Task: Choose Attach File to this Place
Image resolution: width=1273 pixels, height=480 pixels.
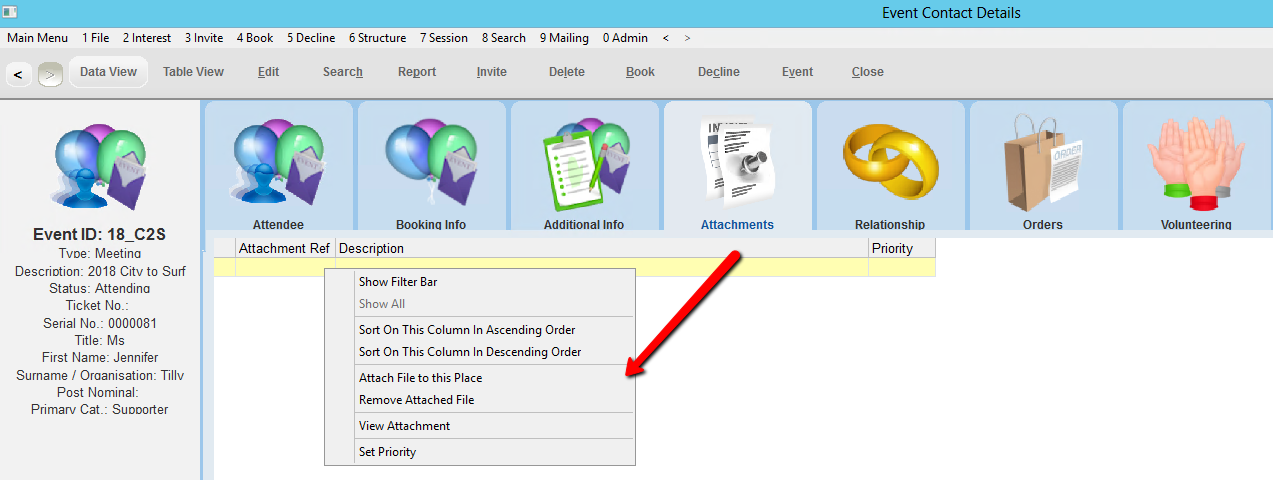Action: coord(420,378)
